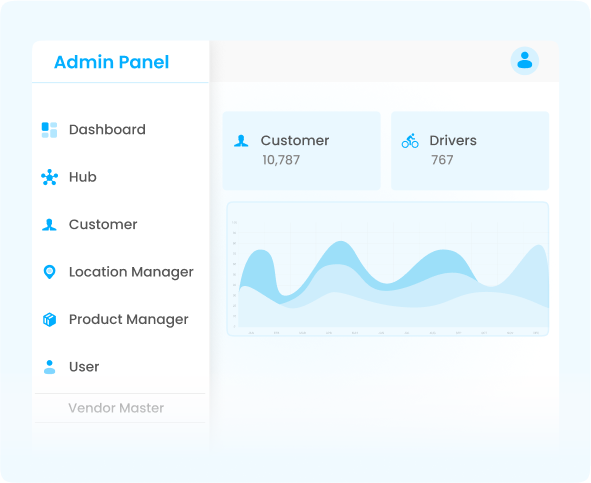Select the Hub network icon
Image resolution: width=591 pixels, height=483 pixels.
pyautogui.click(x=49, y=177)
